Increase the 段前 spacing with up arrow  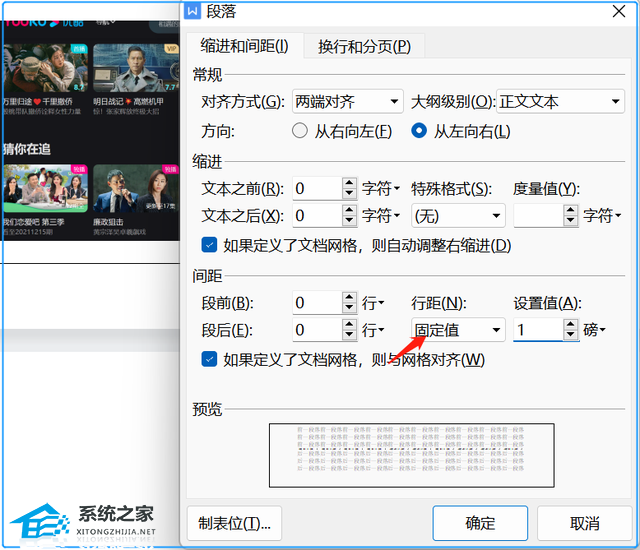(349, 297)
